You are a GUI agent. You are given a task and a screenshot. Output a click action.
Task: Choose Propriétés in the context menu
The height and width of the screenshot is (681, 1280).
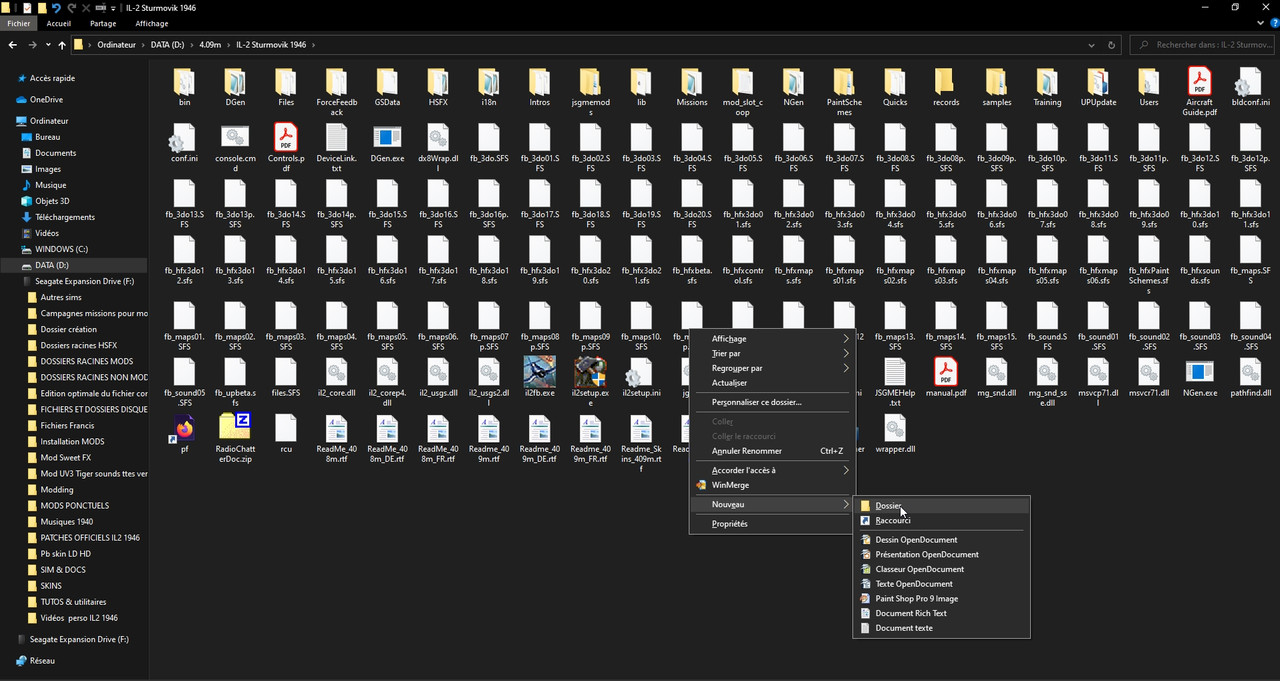(772, 524)
